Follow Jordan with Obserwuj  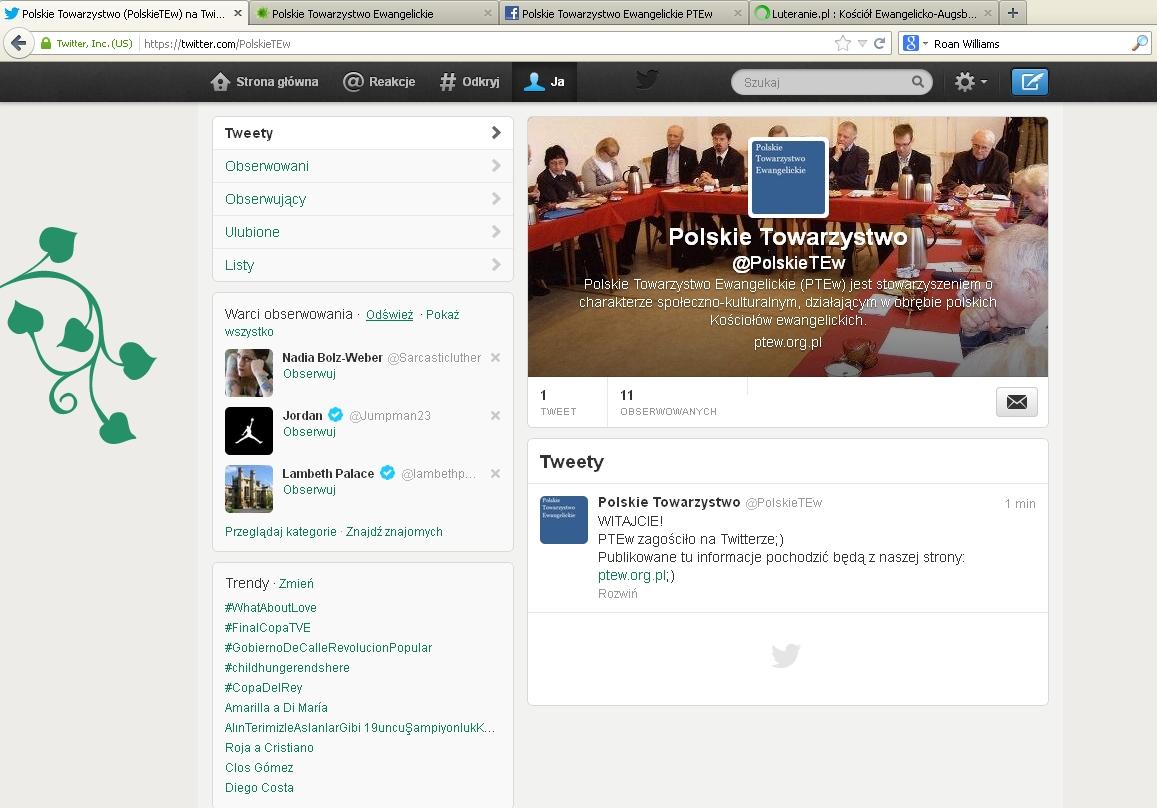[x=309, y=432]
